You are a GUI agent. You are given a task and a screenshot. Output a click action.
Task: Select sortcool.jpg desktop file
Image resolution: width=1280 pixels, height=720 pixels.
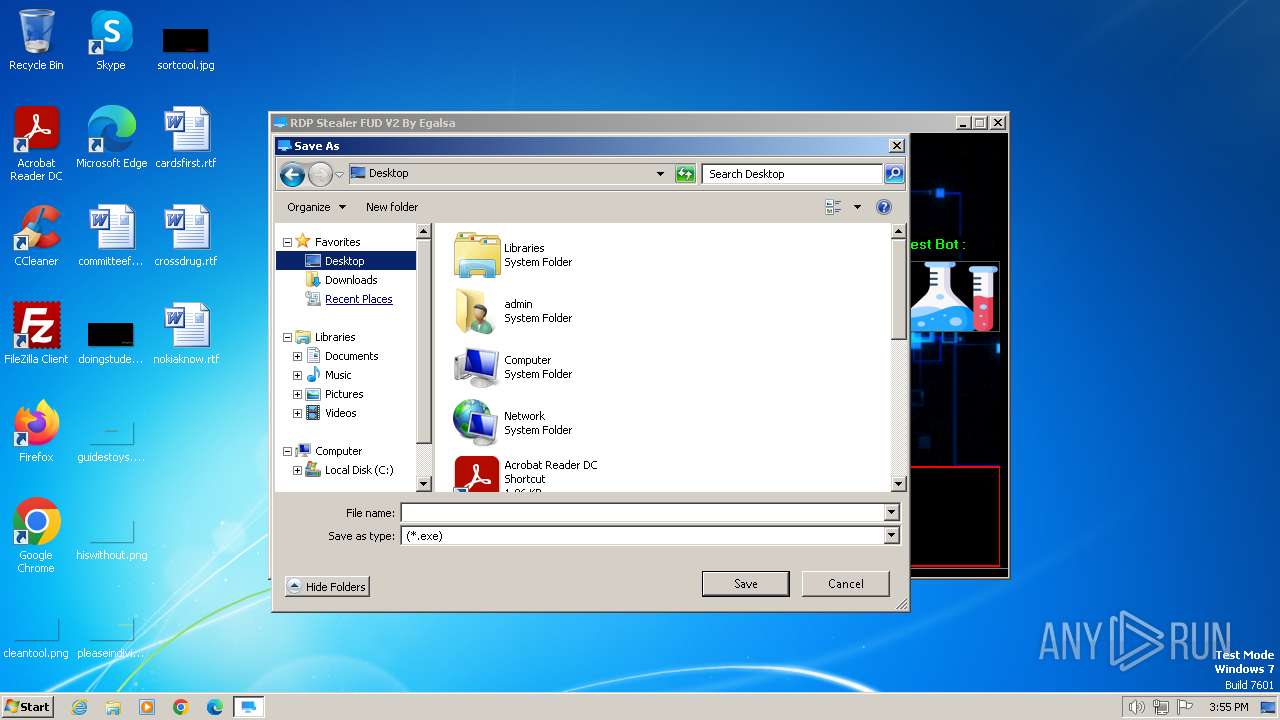pyautogui.click(x=186, y=48)
